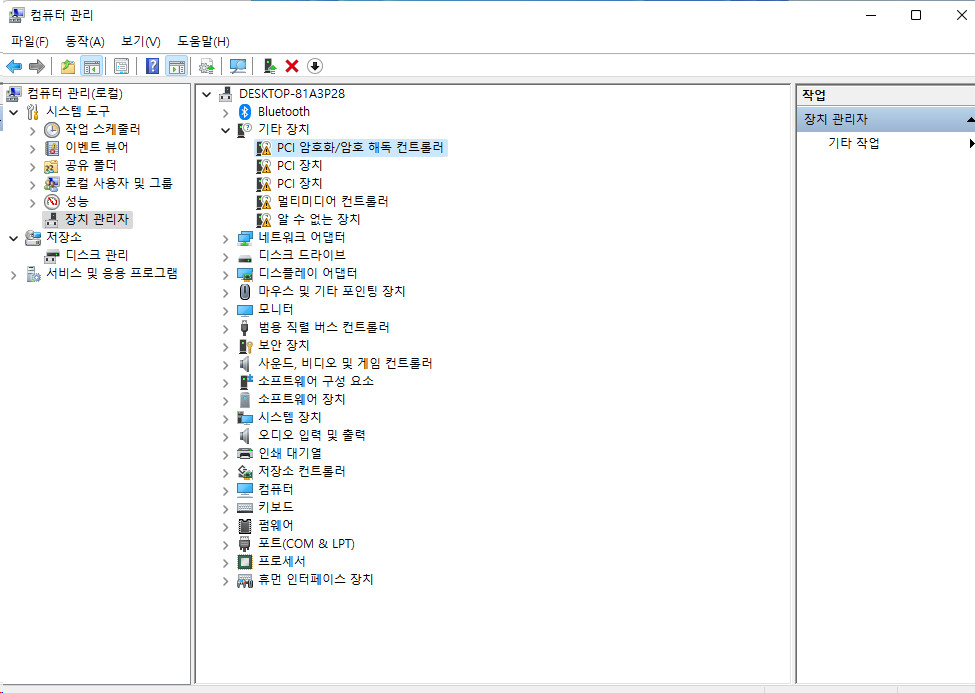Select the 이벤트 뷰어 icon
975x693 pixels.
coord(52,148)
